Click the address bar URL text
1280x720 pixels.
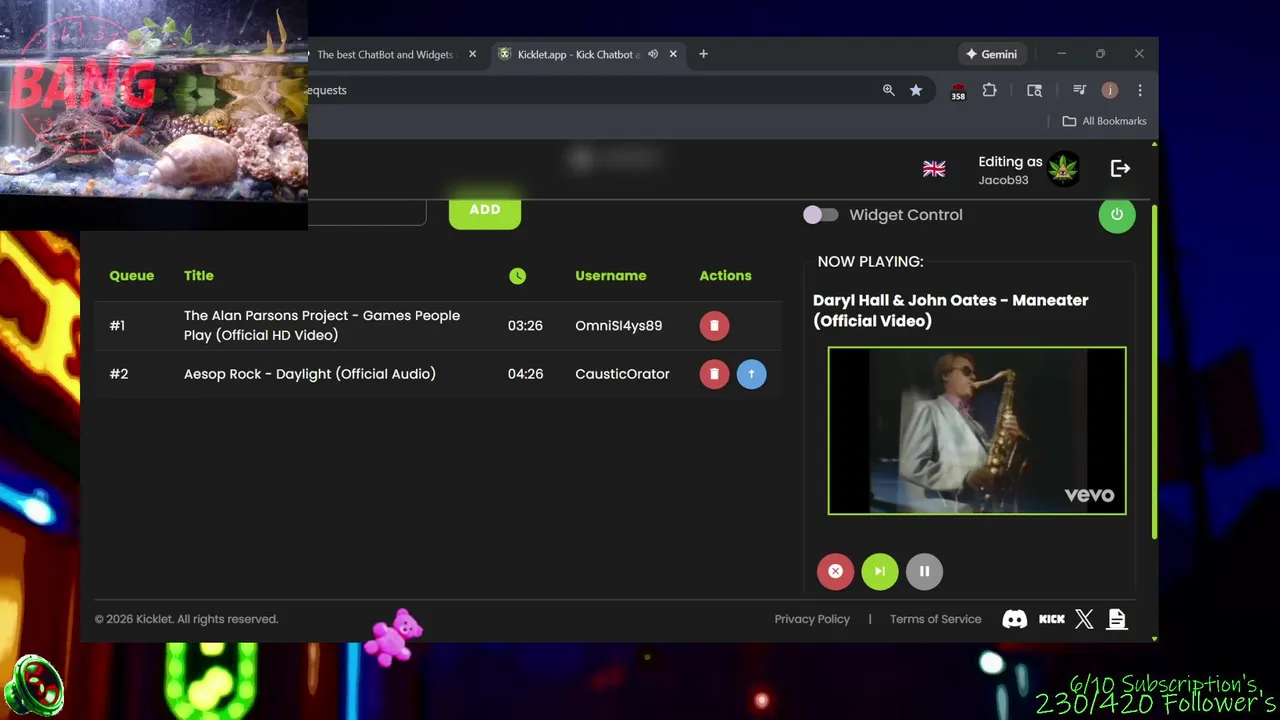coord(327,90)
